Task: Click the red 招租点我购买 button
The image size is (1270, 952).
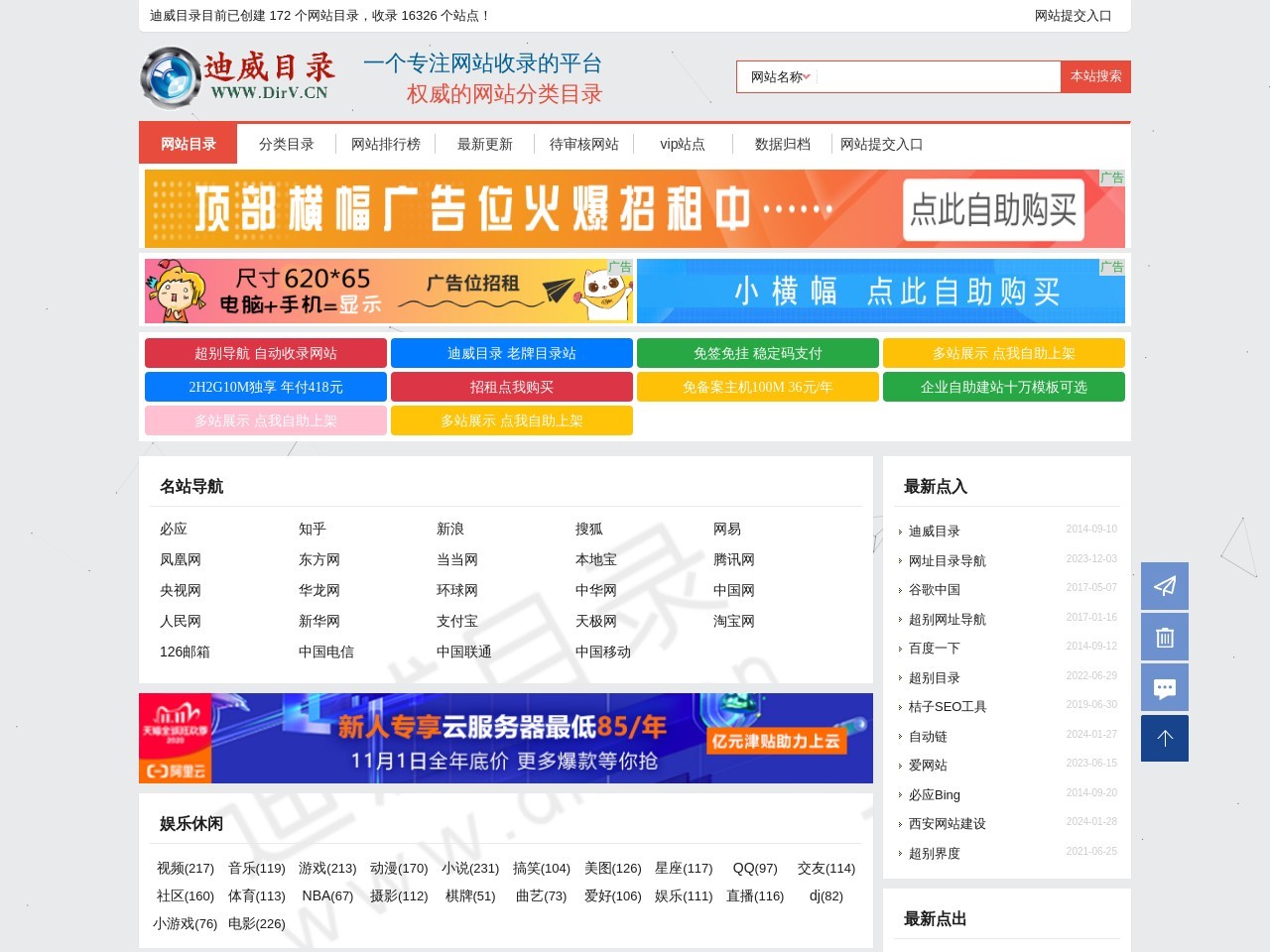Action: [511, 387]
